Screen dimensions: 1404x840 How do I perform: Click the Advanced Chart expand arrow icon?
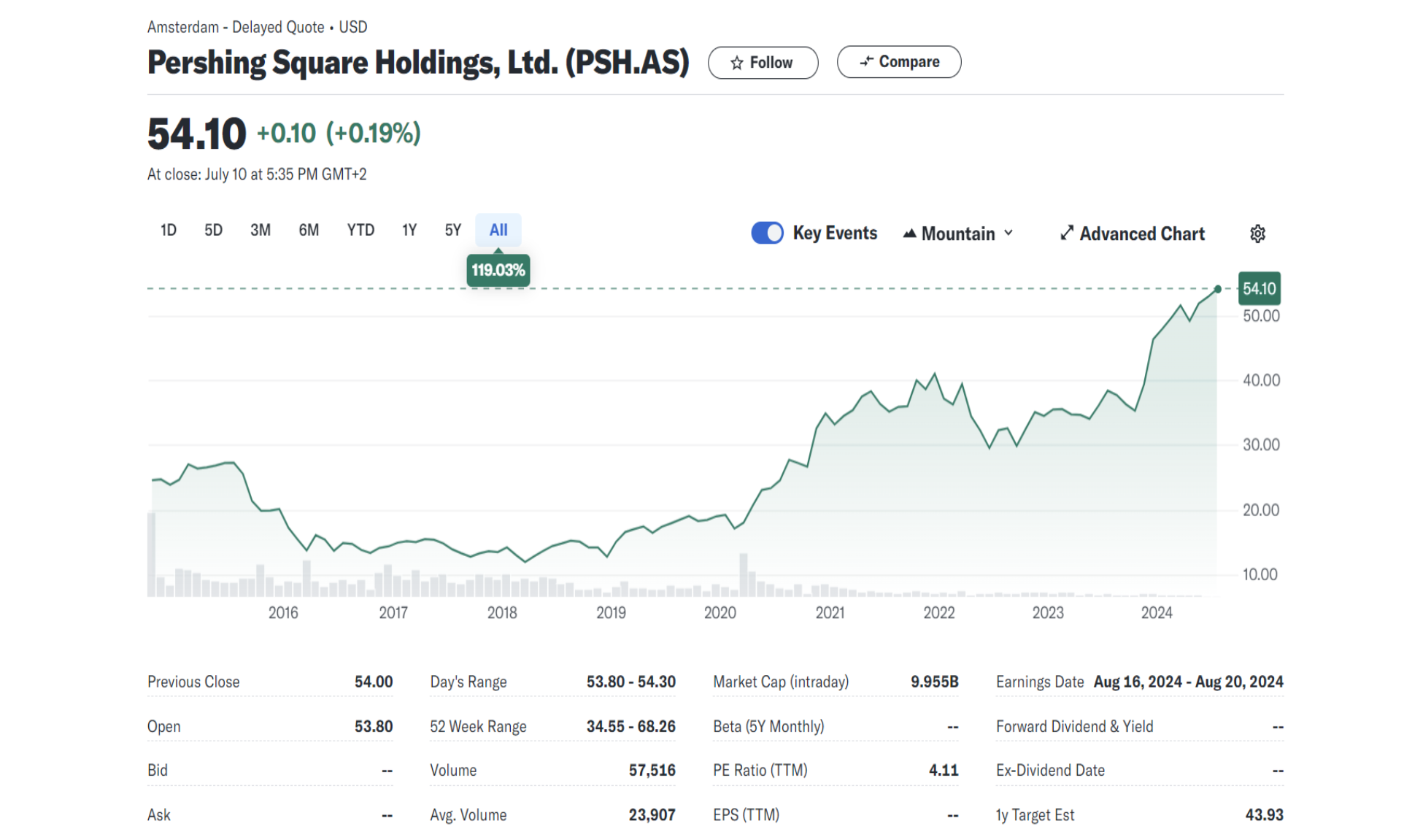pyautogui.click(x=1066, y=233)
